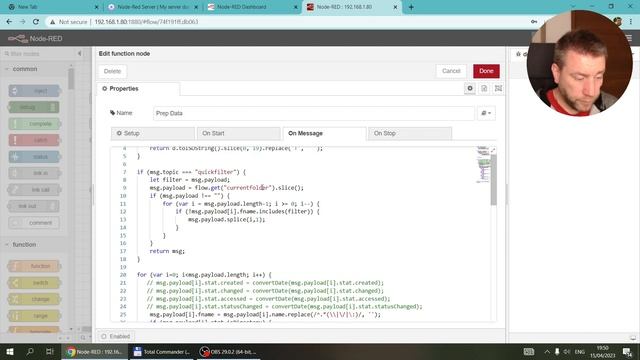The height and width of the screenshot is (360, 640).
Task: Reload the browser page
Action: coord(36,22)
